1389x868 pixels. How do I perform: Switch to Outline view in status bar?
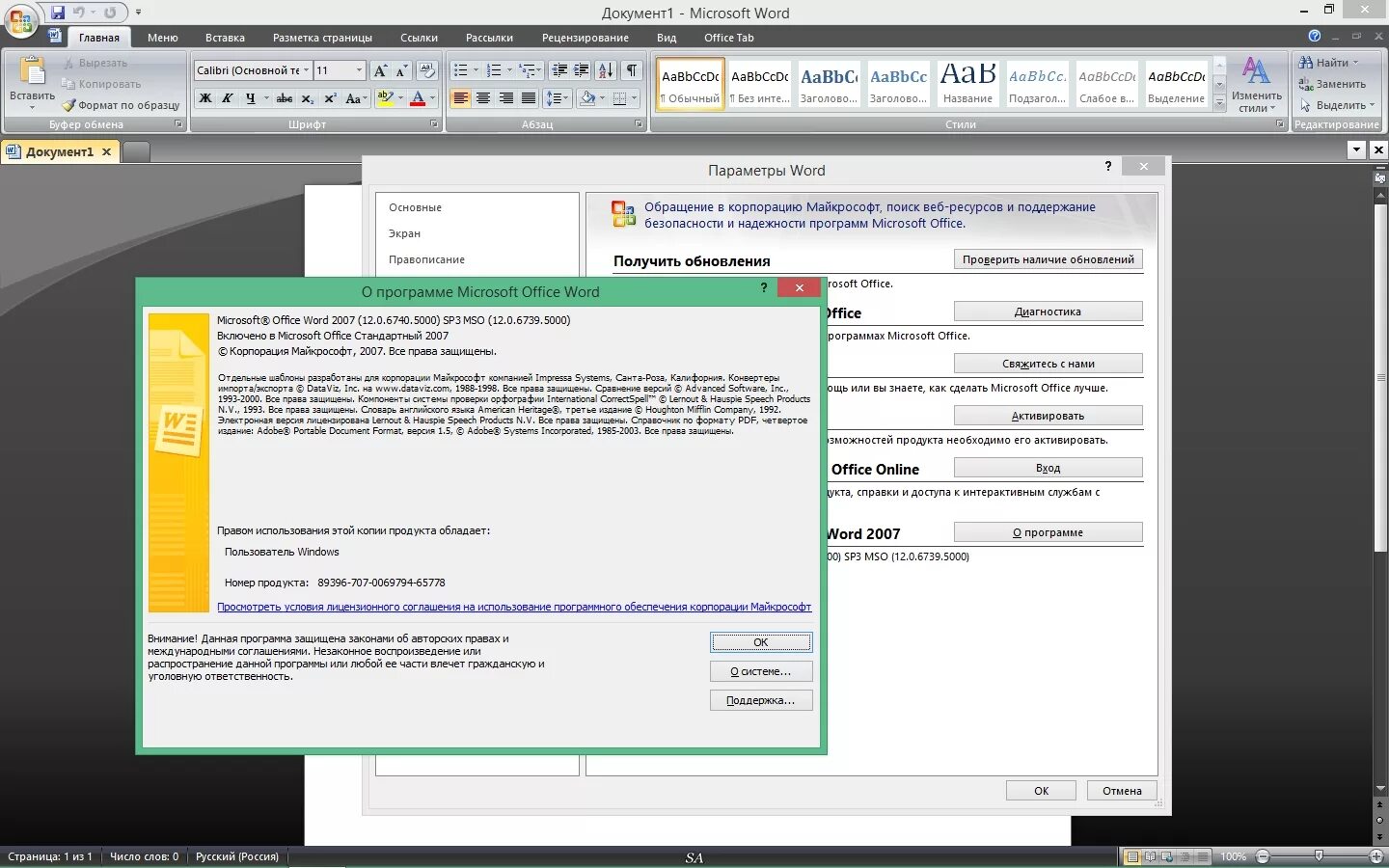[x=1185, y=856]
